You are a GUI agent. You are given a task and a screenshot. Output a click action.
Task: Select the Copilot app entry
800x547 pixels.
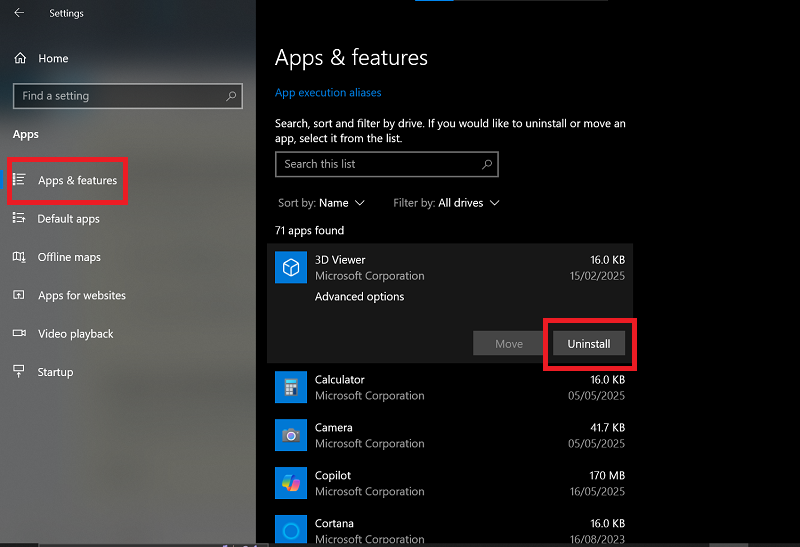(x=450, y=483)
